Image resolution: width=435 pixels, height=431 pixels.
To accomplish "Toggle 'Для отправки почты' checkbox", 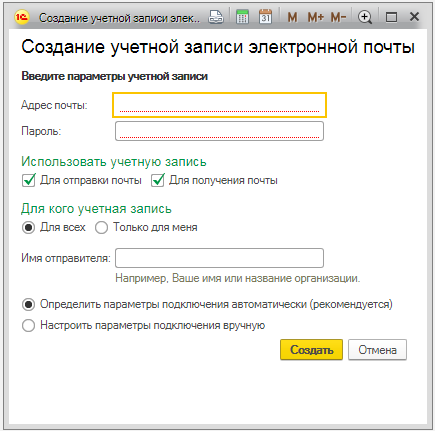I will pos(29,180).
